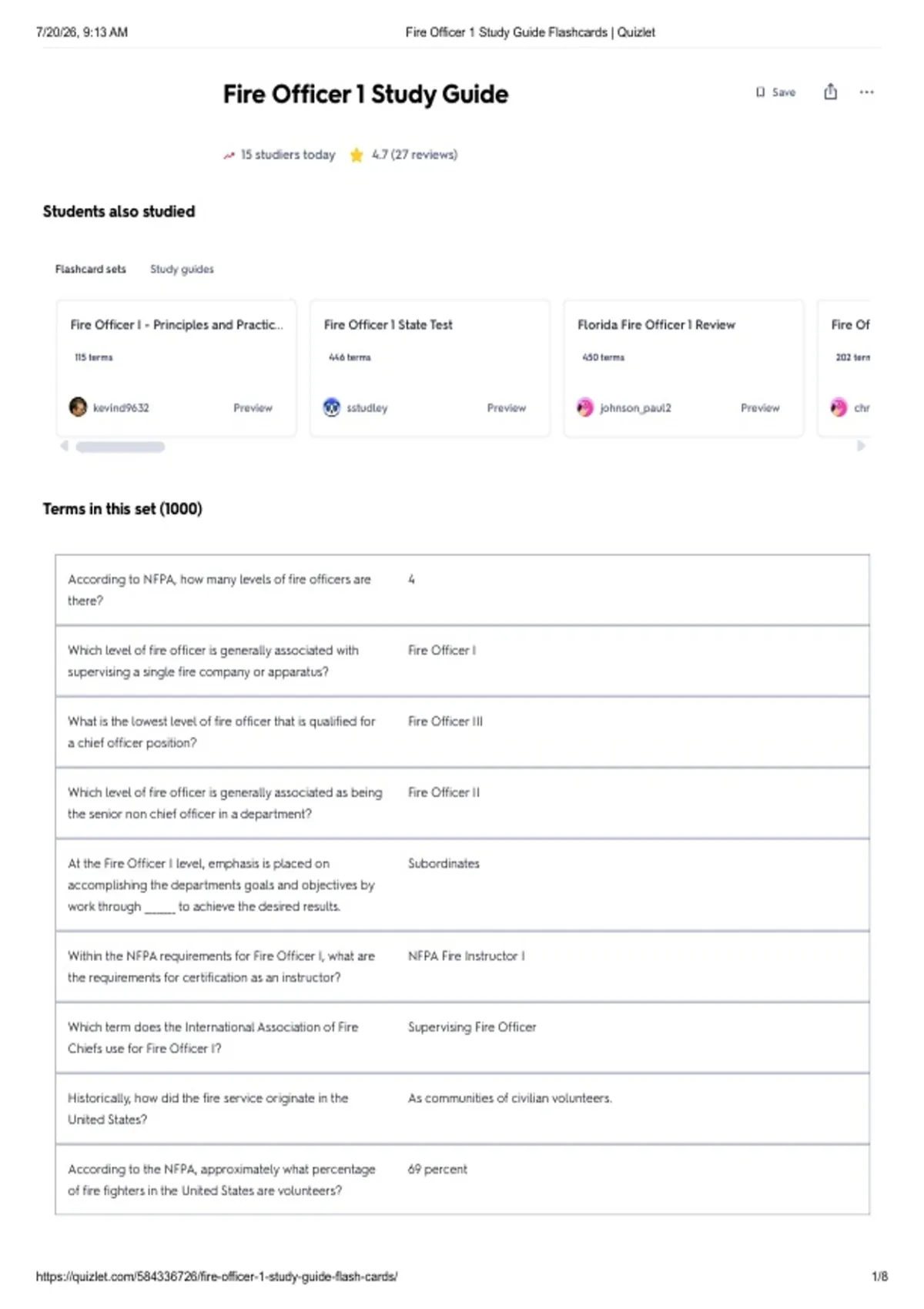Click left arrow of carousel scrollbar
The height and width of the screenshot is (1309, 924).
coord(64,446)
